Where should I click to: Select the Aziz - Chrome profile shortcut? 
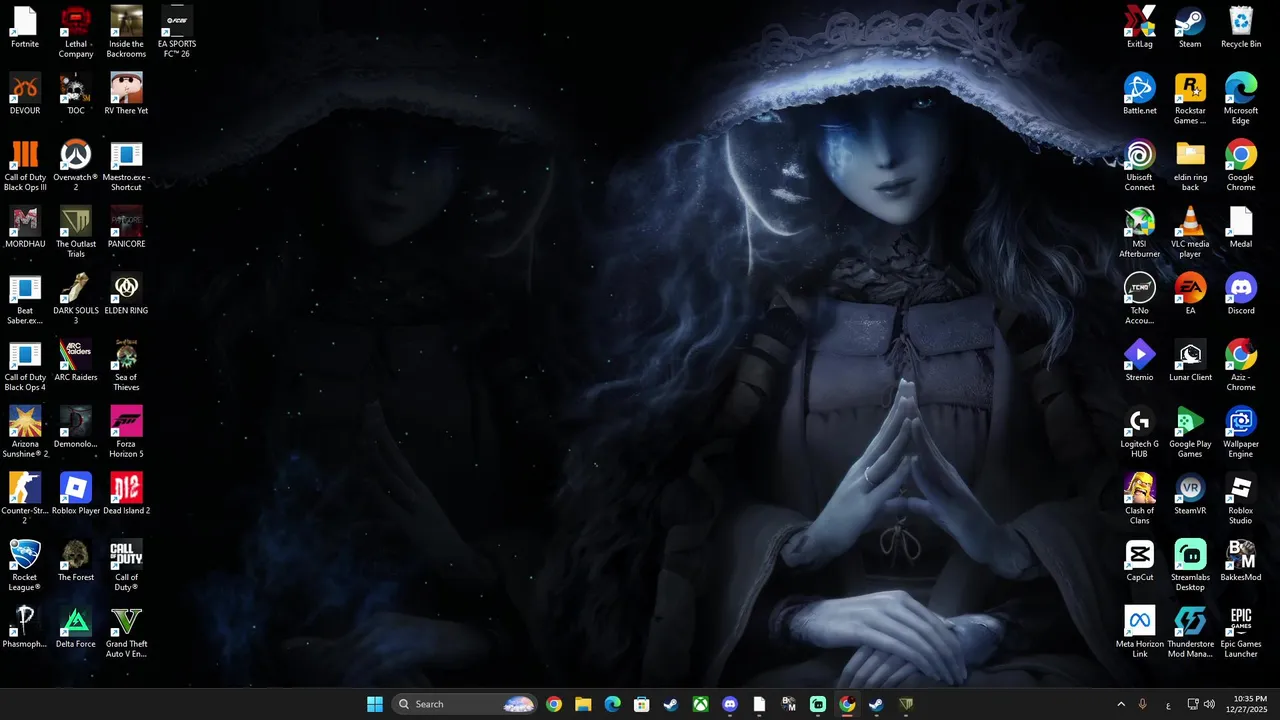click(1241, 366)
